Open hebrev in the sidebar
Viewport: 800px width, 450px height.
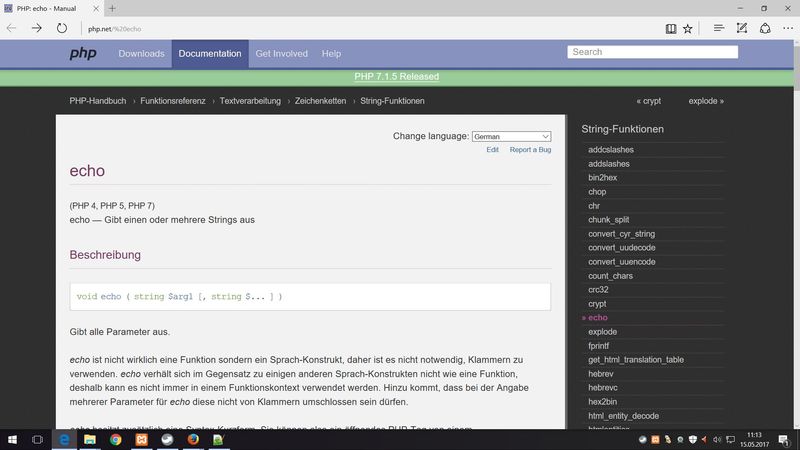tap(601, 374)
